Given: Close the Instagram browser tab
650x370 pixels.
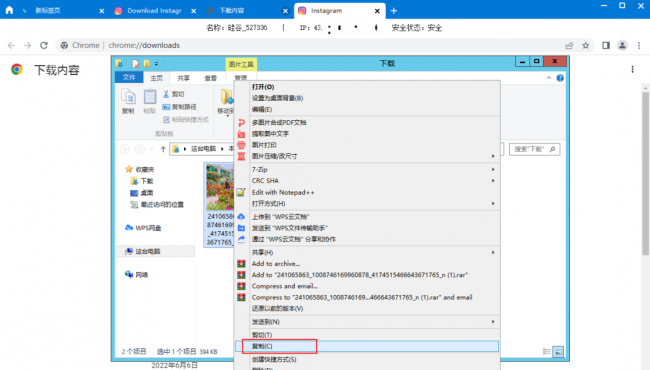Looking at the screenshot, I should tap(377, 11).
